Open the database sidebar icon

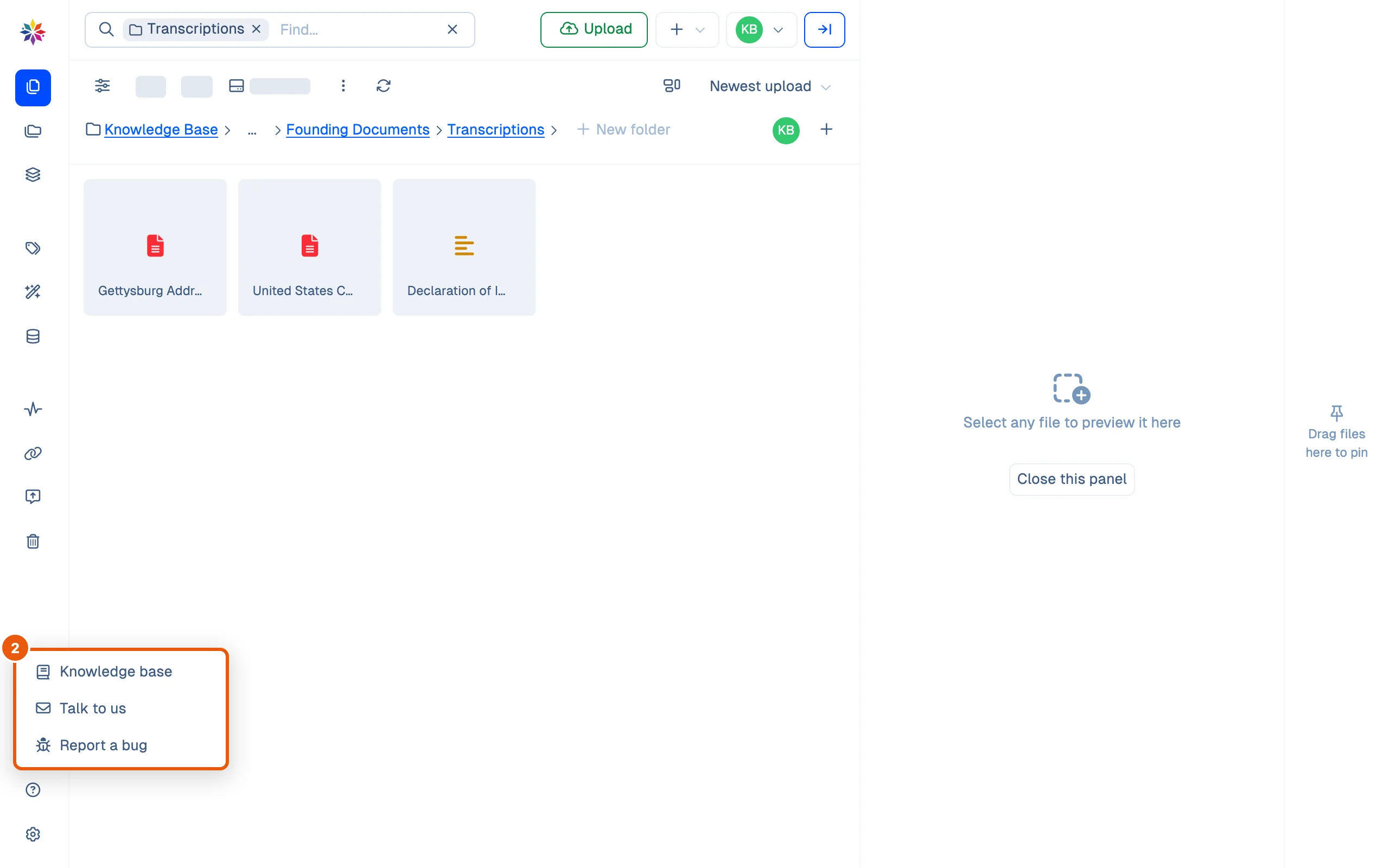click(x=33, y=336)
